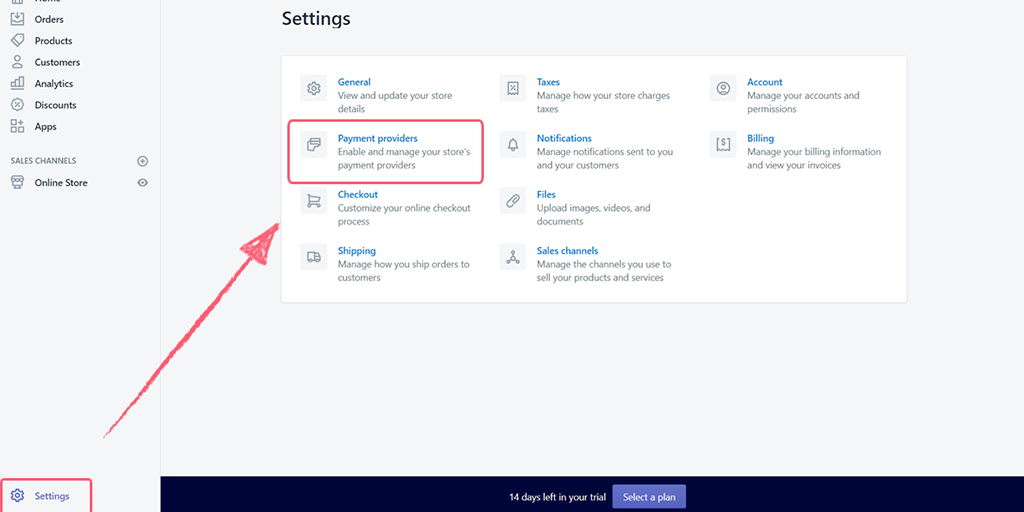Select Online Store sales channel
This screenshot has width=1024, height=512.
tap(61, 183)
